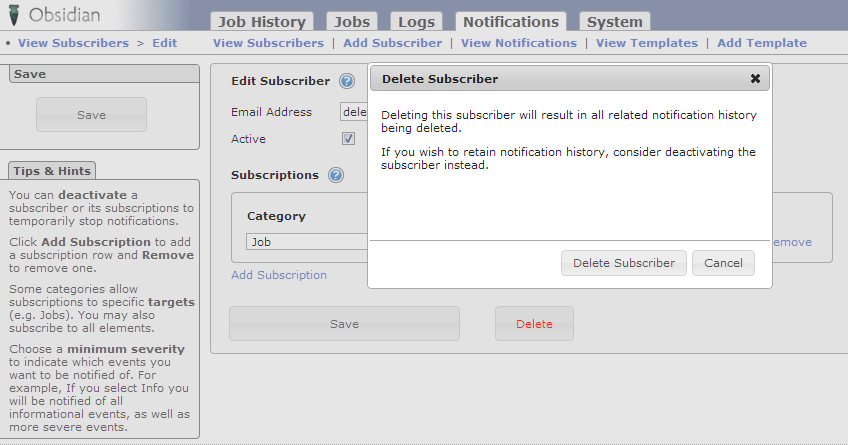Switch to the Job History tab

[x=263, y=22]
